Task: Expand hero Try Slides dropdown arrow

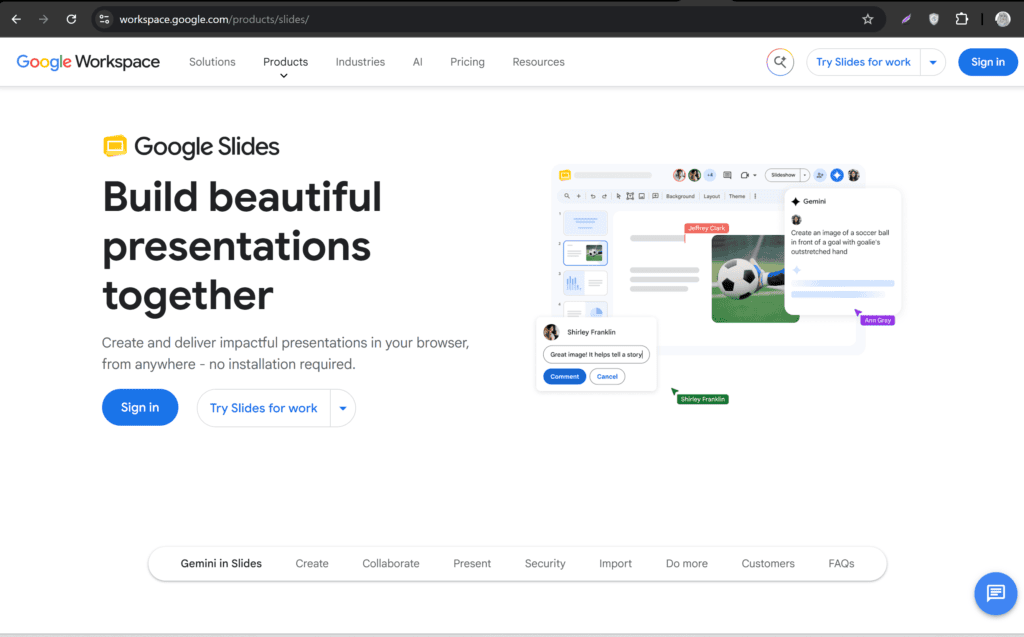Action: [x=343, y=408]
